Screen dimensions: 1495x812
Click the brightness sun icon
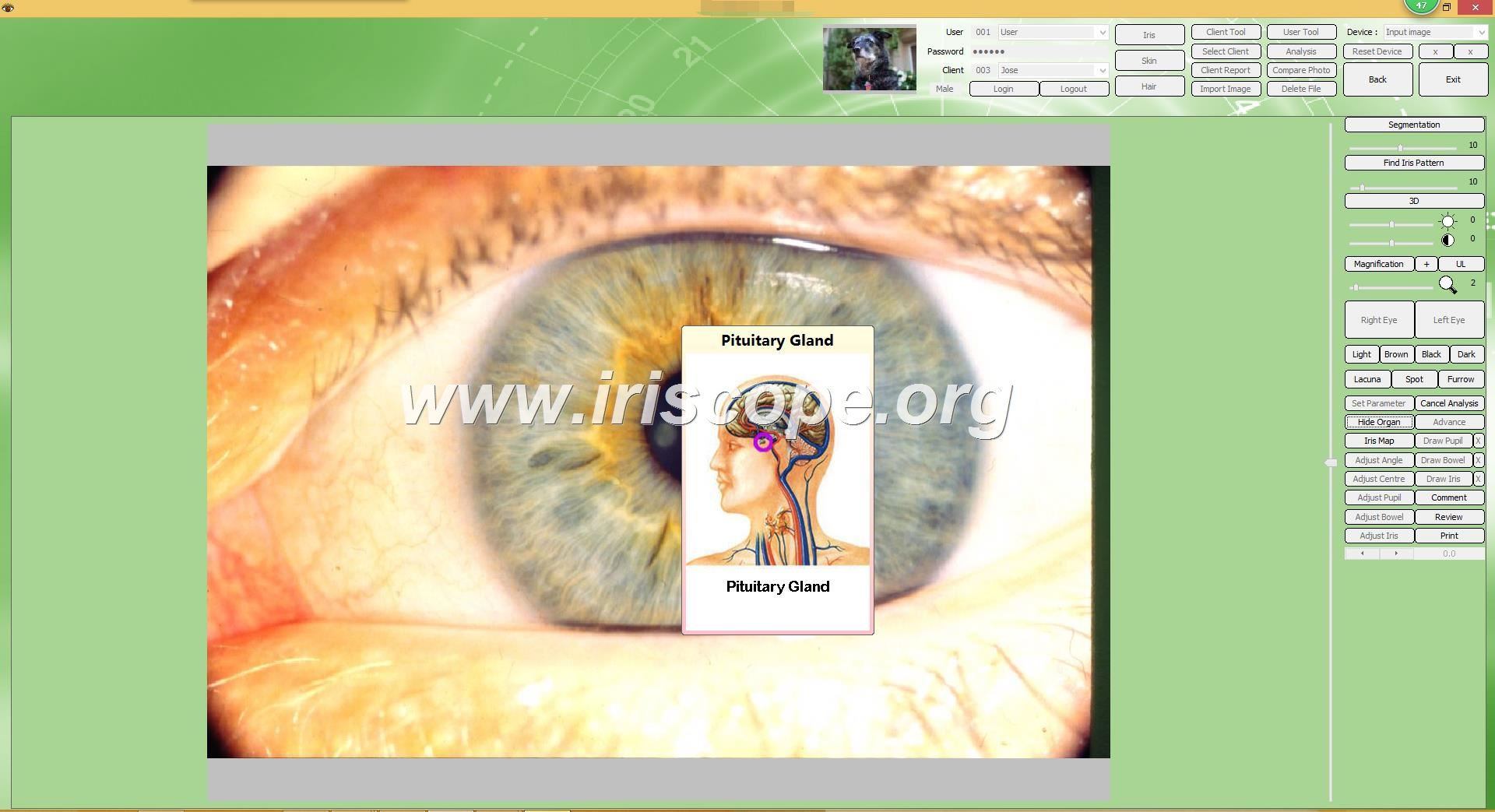tap(1448, 221)
